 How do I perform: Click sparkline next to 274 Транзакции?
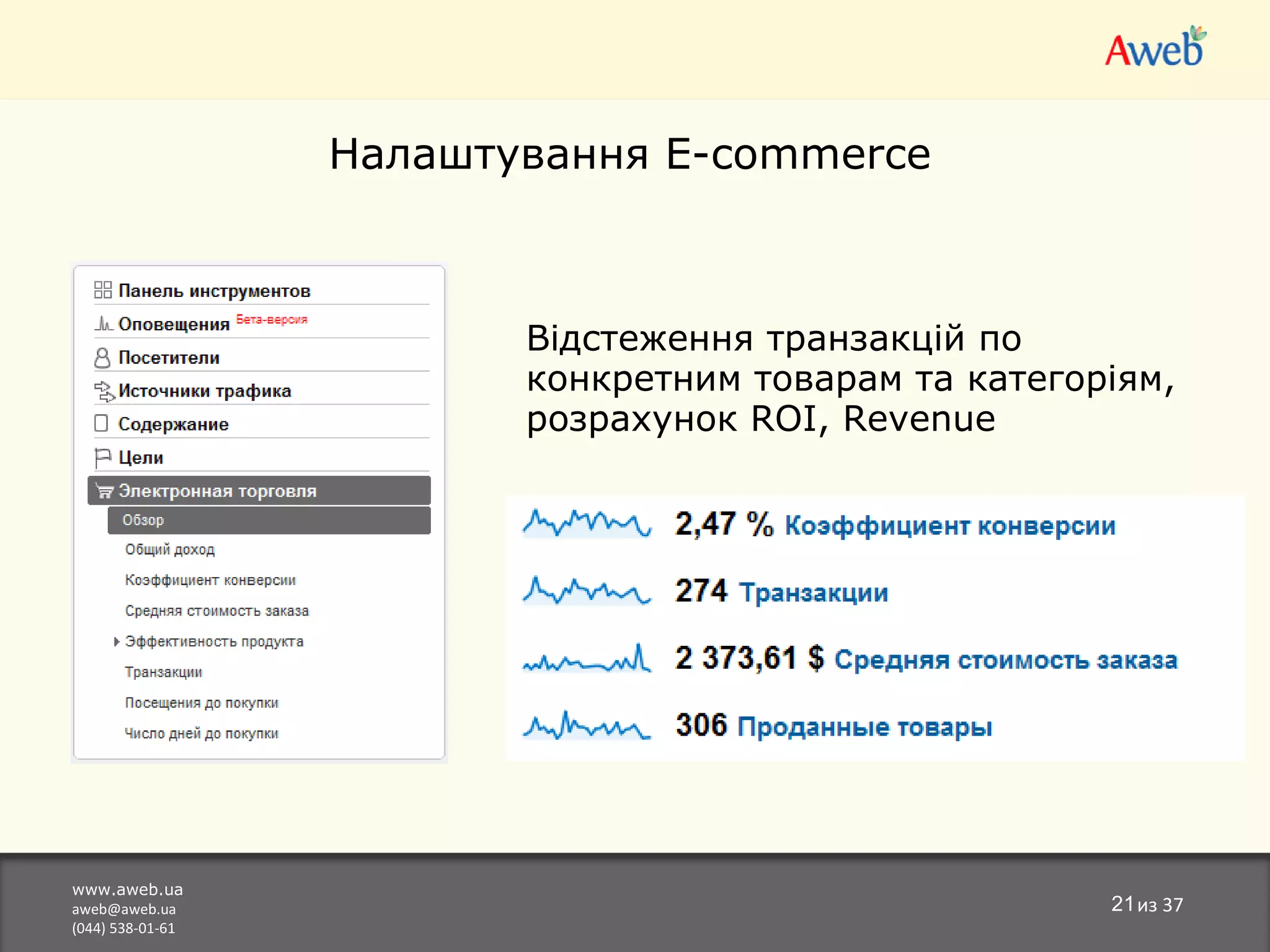coord(587,590)
